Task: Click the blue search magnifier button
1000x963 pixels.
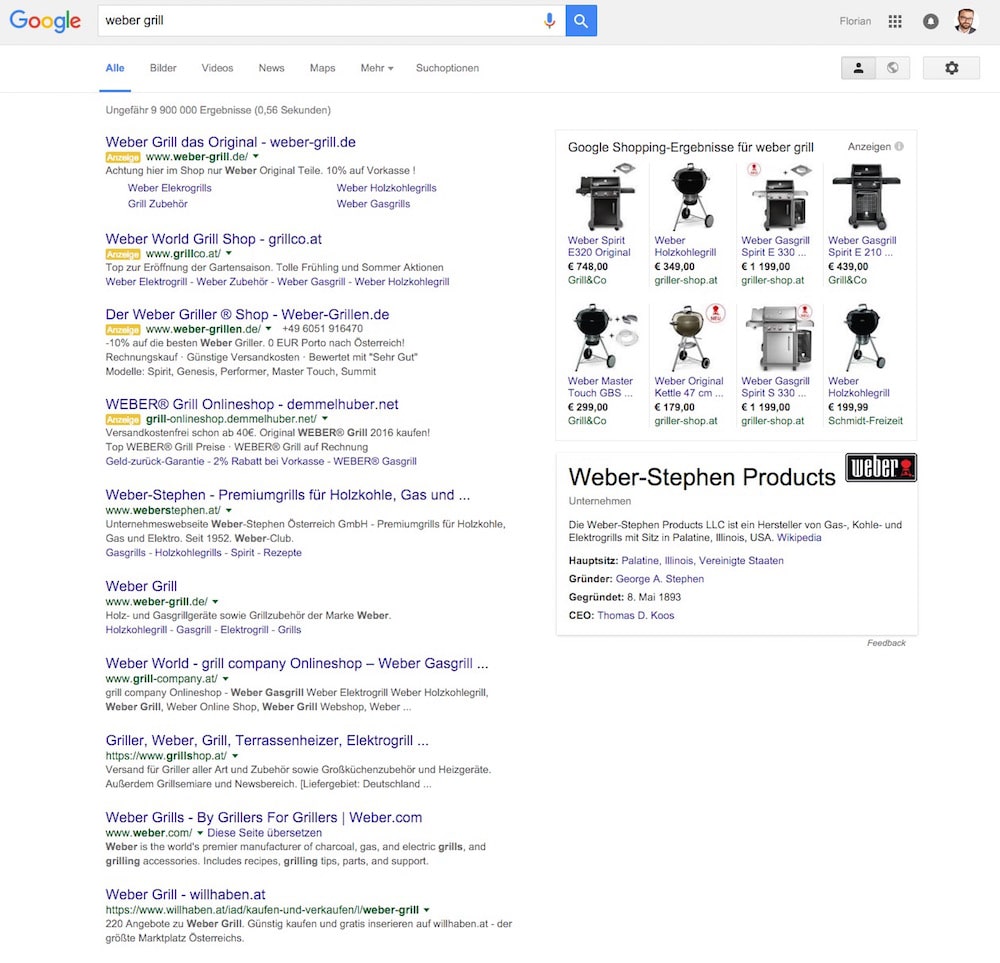Action: [x=581, y=20]
